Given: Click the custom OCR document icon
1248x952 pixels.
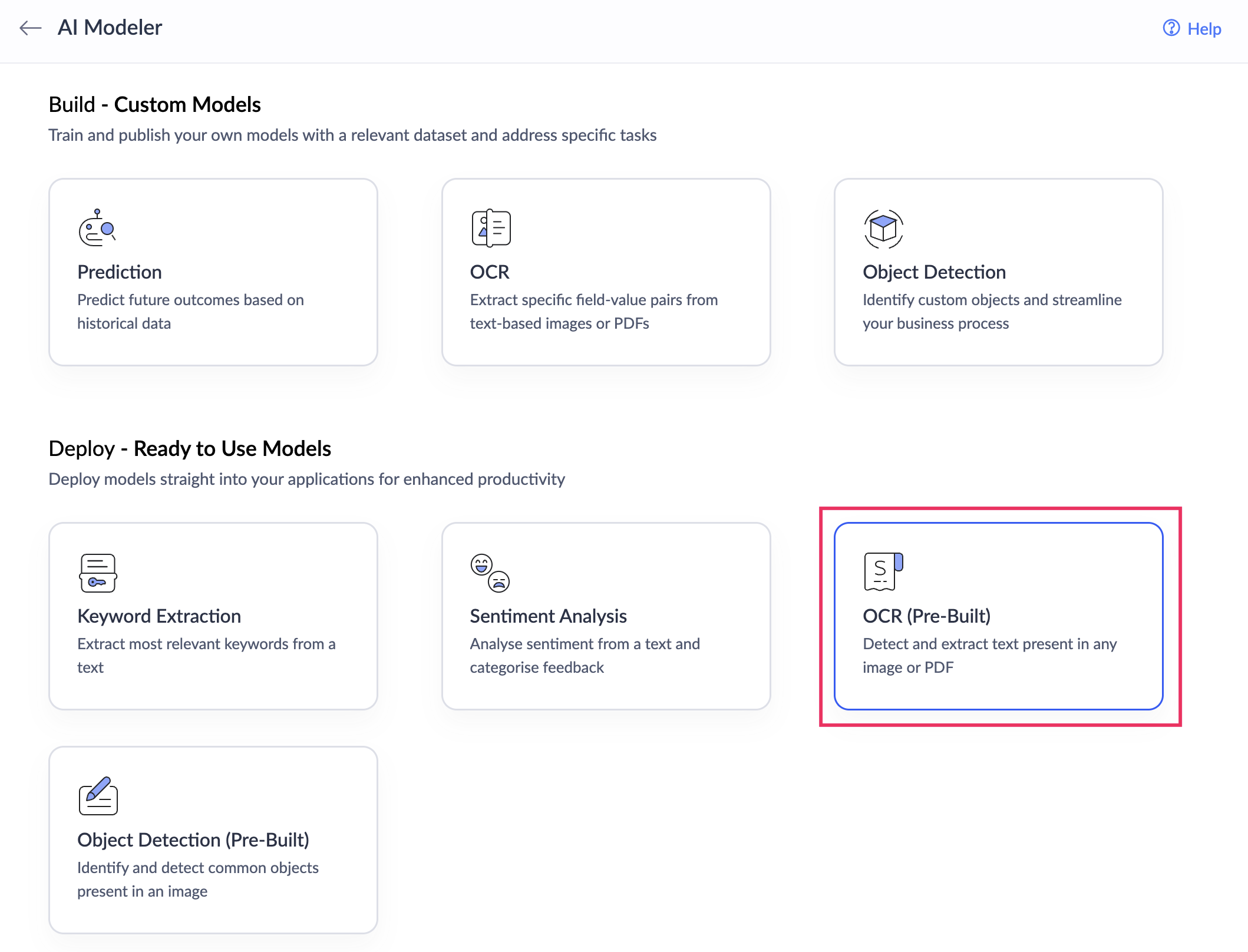Looking at the screenshot, I should [490, 228].
